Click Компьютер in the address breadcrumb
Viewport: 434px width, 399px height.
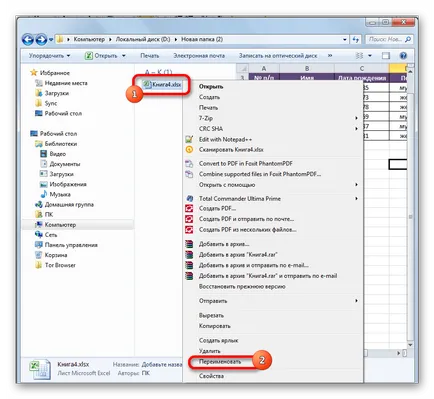click(x=89, y=39)
